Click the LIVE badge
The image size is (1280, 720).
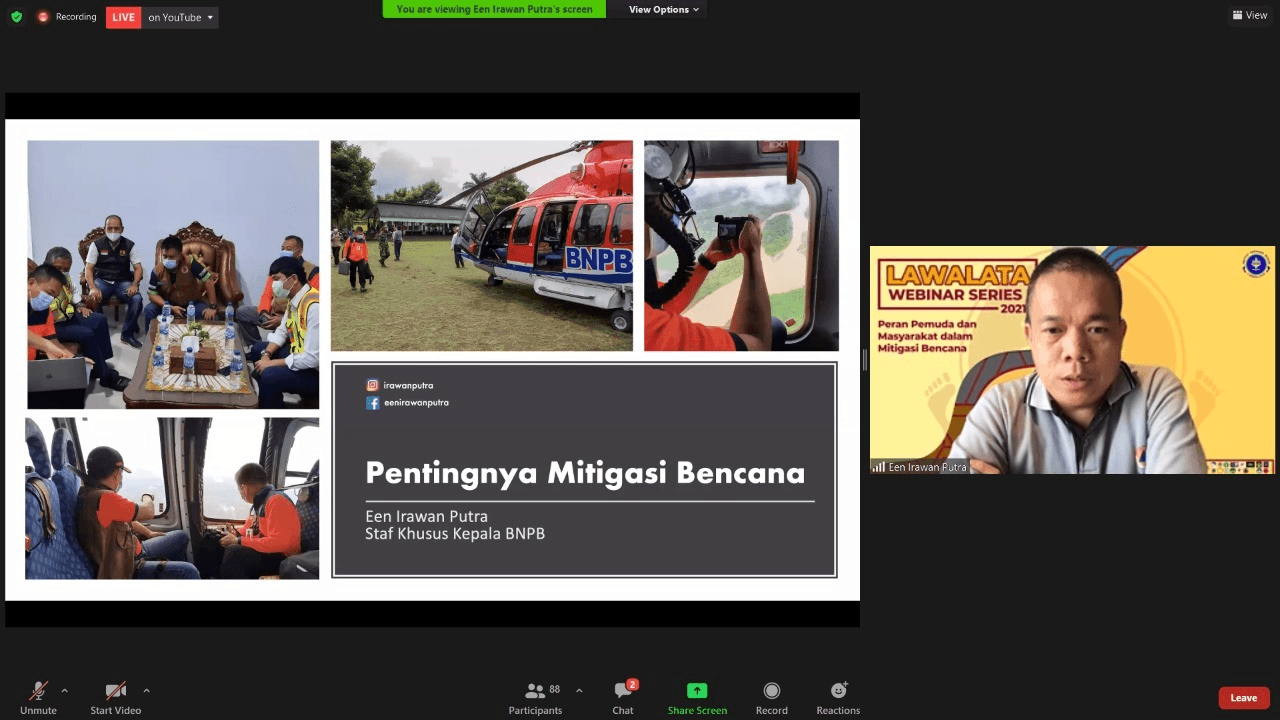pyautogui.click(x=122, y=17)
